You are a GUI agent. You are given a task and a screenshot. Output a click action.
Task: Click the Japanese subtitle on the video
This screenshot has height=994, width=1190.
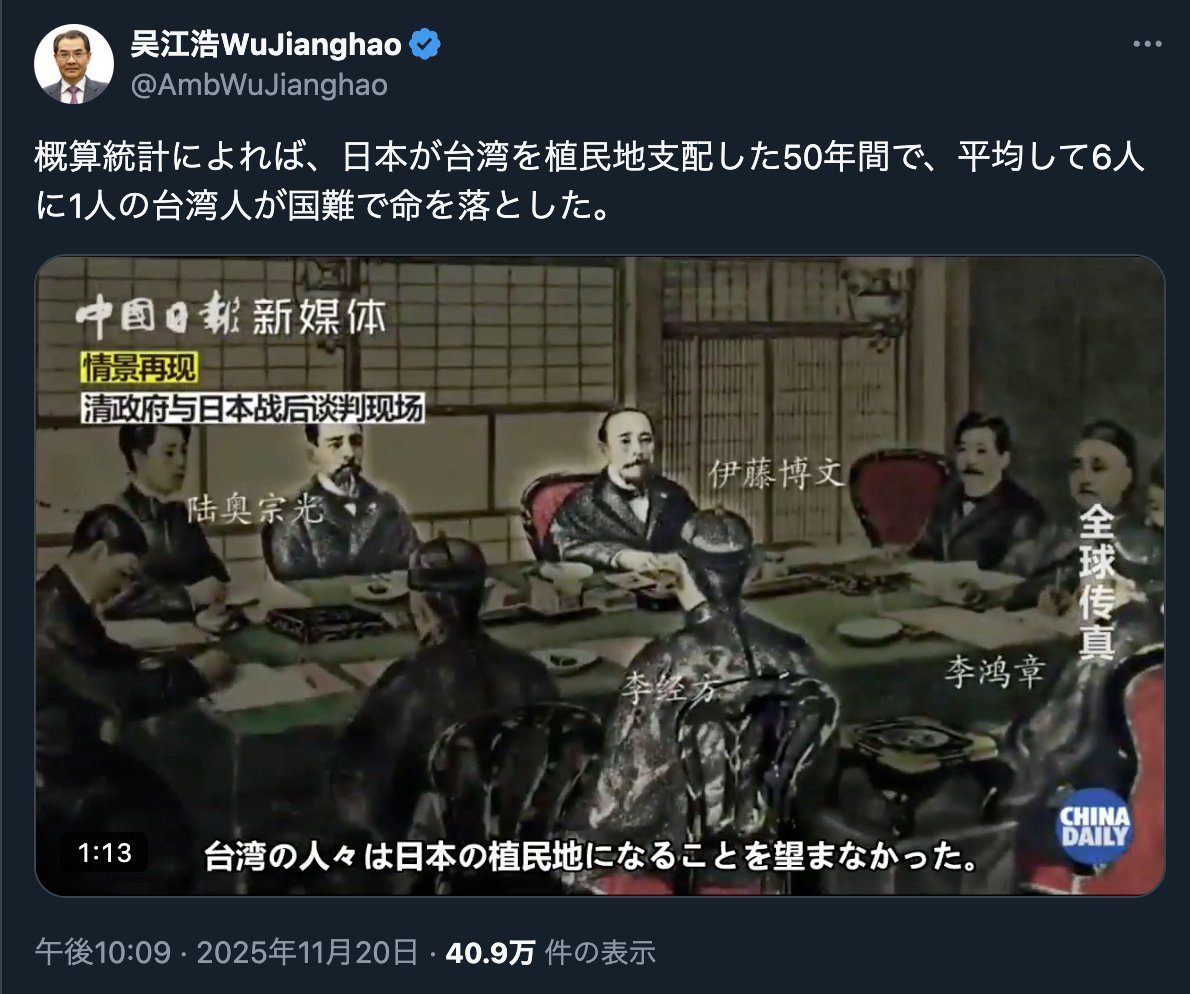tap(590, 856)
